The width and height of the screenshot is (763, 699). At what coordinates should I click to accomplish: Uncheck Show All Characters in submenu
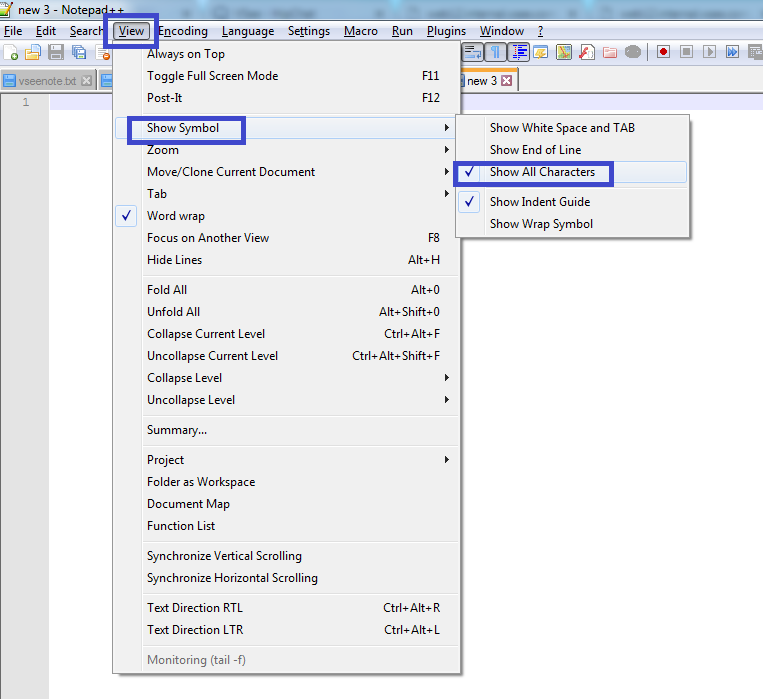[x=572, y=172]
